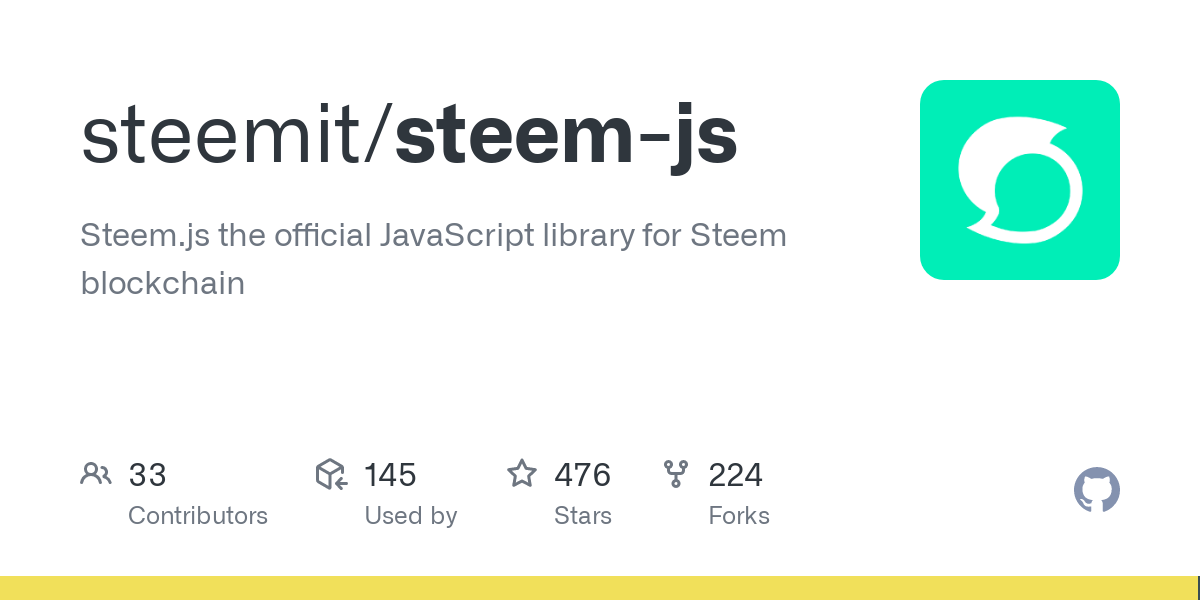Click the 145 used by count
The image size is (1200, 600).
click(x=390, y=475)
